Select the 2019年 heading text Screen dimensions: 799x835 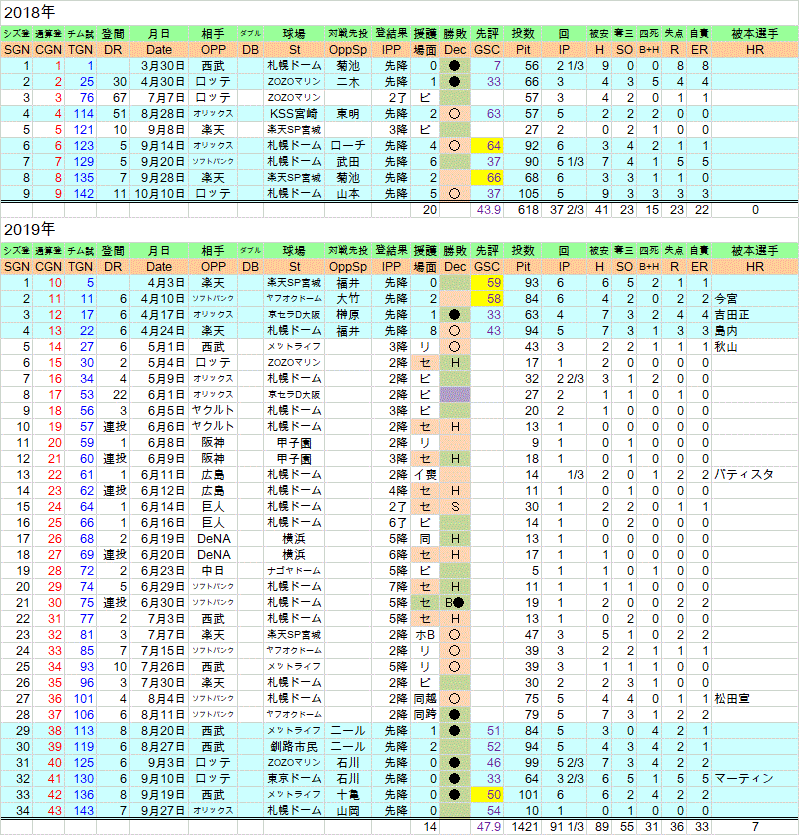(x=29, y=229)
